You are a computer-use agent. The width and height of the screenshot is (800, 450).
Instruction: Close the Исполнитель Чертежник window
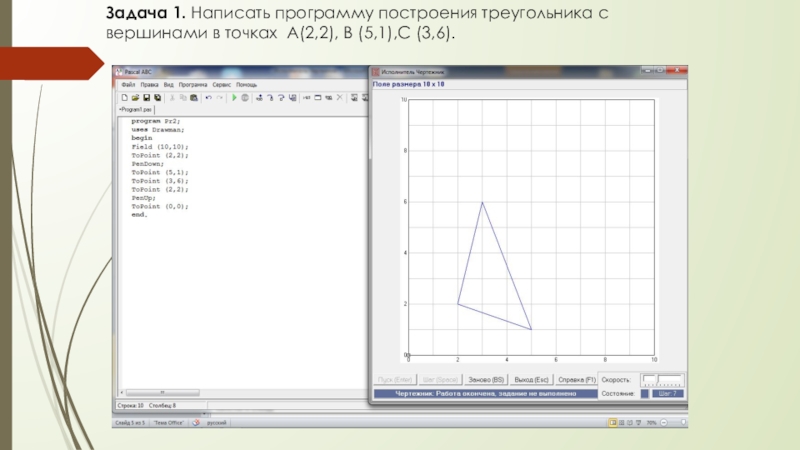(677, 70)
